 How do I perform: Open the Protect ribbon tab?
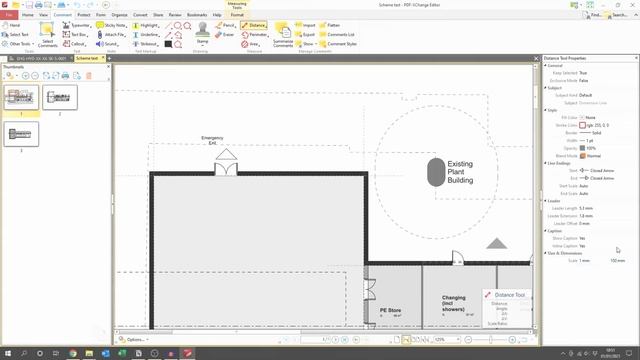click(x=84, y=15)
